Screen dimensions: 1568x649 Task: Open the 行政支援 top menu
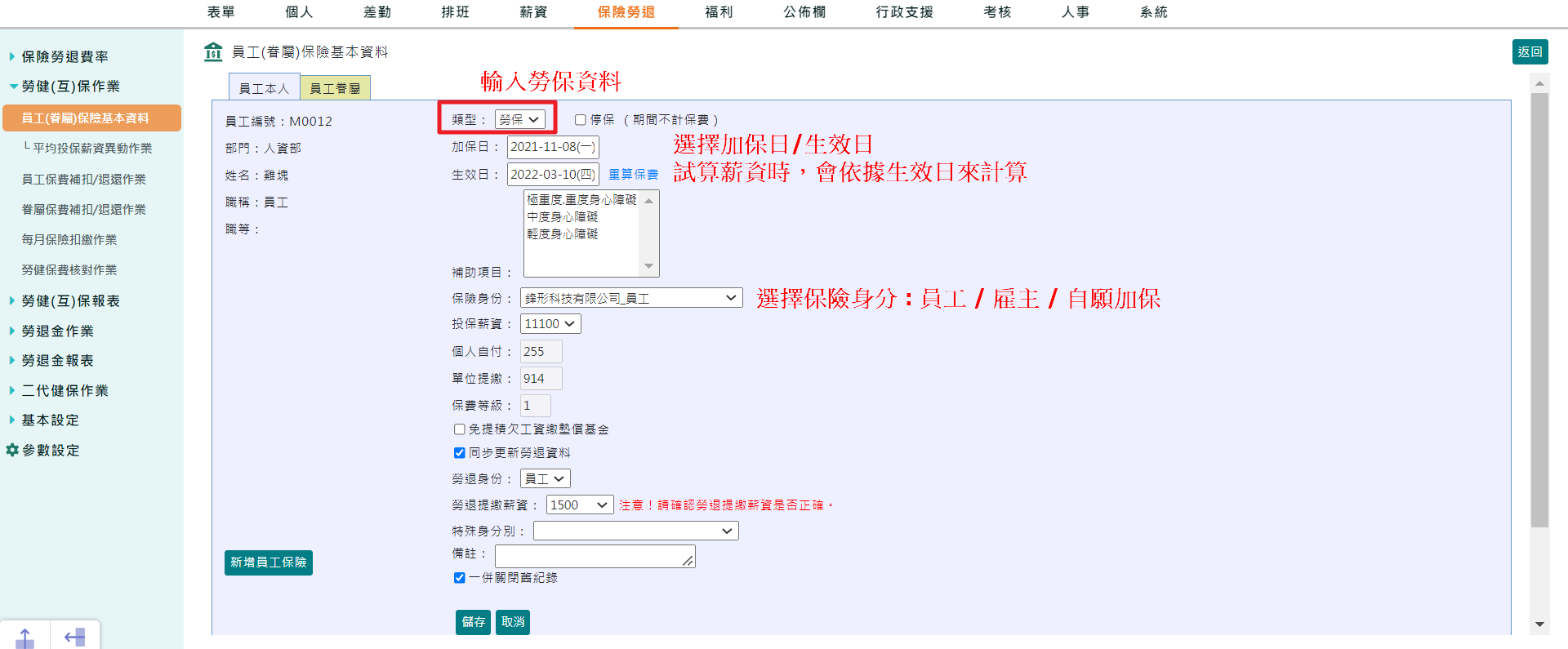[905, 12]
